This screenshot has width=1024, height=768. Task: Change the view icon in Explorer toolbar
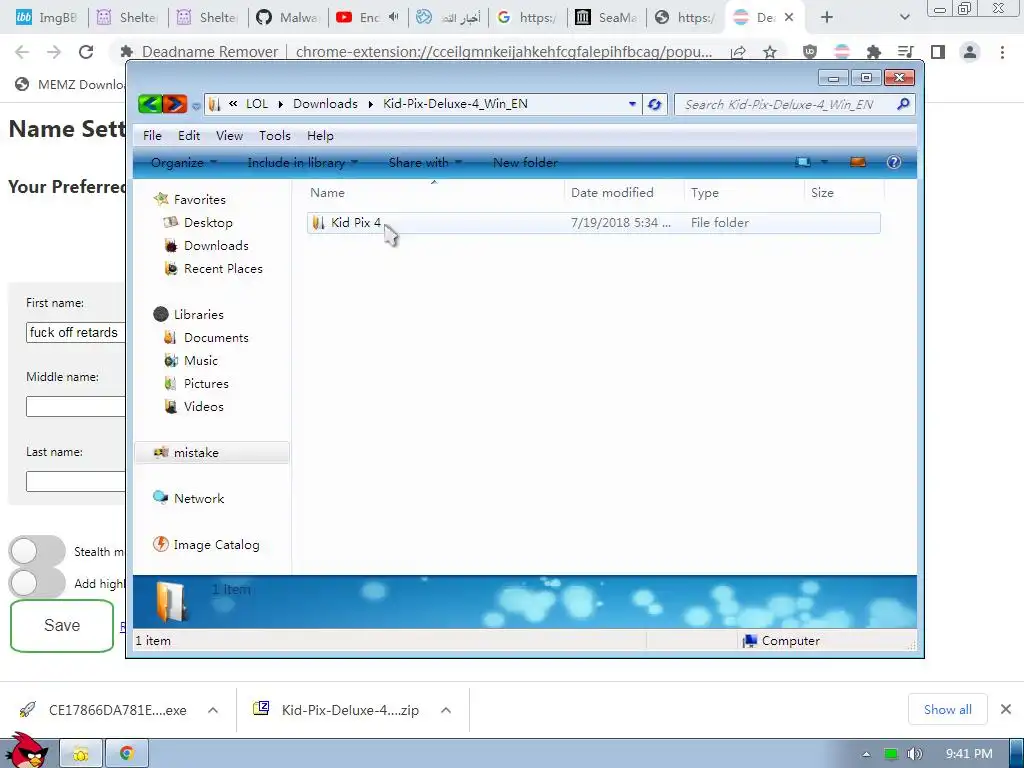pyautogui.click(x=803, y=162)
